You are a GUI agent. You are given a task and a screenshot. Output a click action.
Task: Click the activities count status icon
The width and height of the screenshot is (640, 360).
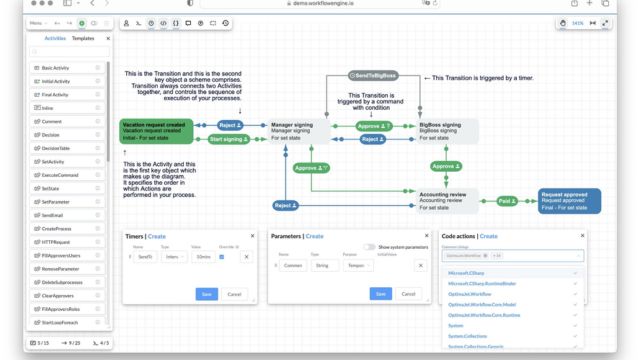33,343
